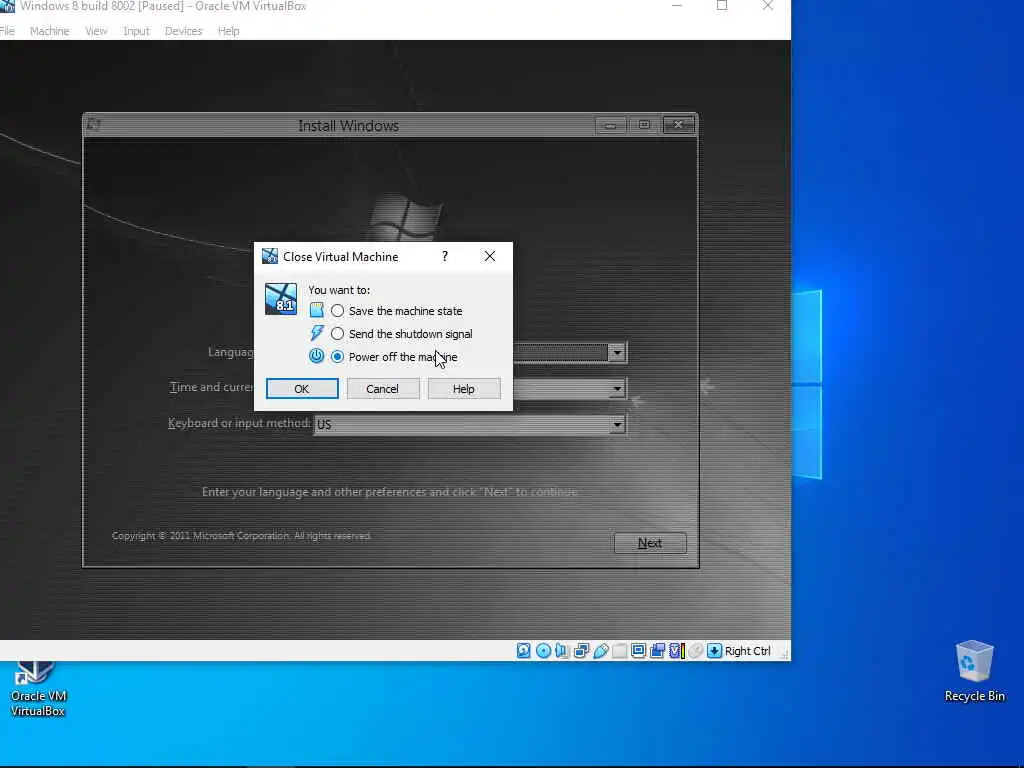Click the Install Windows title bar icon

94,124
